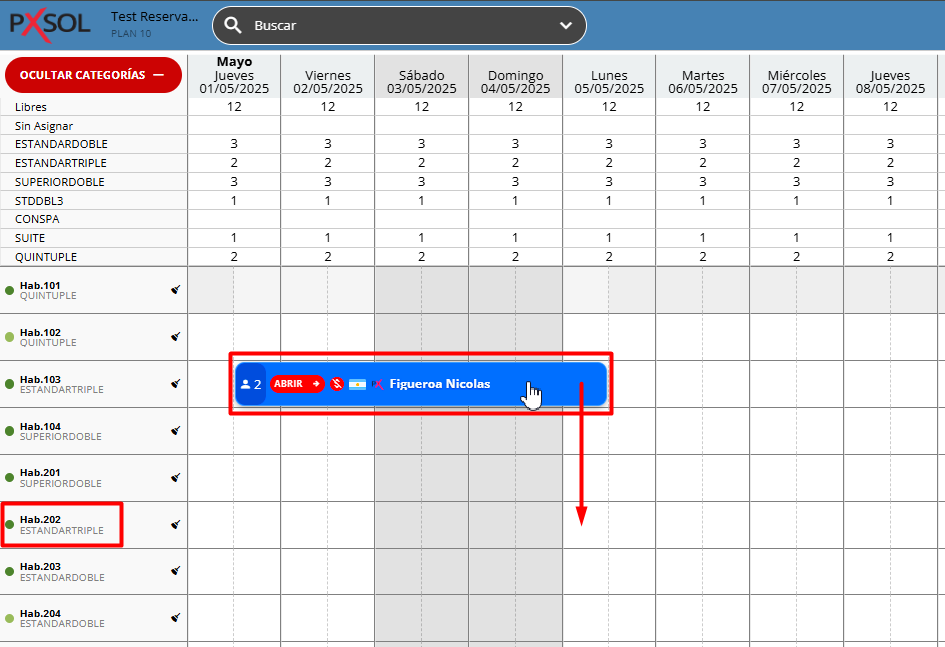The image size is (945, 647).
Task: Collapse categories with Ocultar Categorías button
Action: [93, 75]
